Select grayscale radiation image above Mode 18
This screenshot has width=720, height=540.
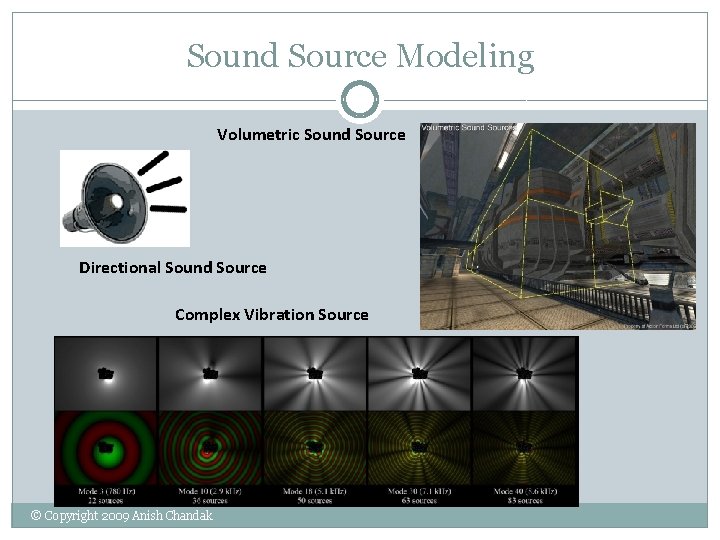tap(315, 374)
